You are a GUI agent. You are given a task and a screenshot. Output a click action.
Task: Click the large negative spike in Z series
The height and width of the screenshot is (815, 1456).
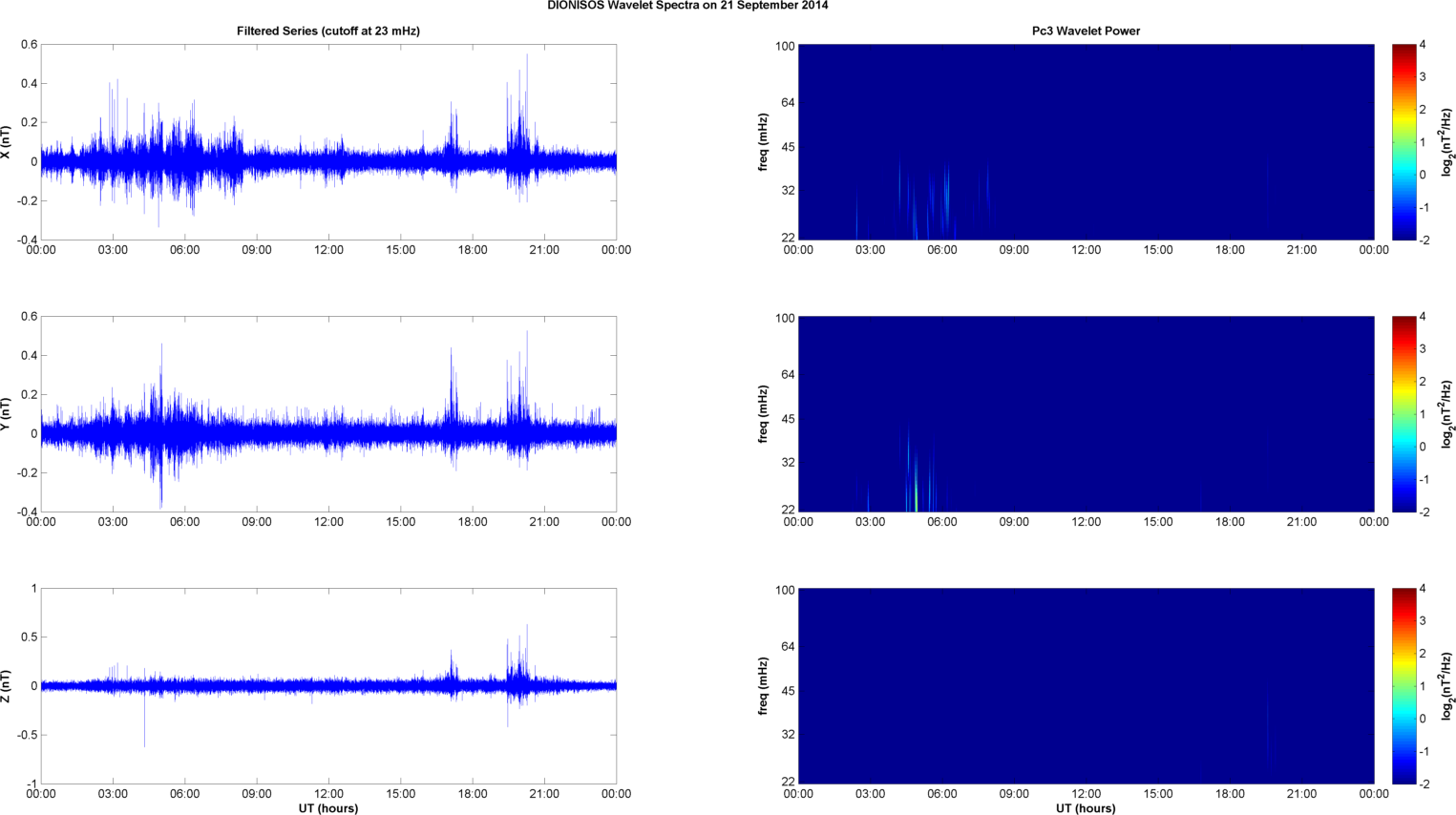144,721
